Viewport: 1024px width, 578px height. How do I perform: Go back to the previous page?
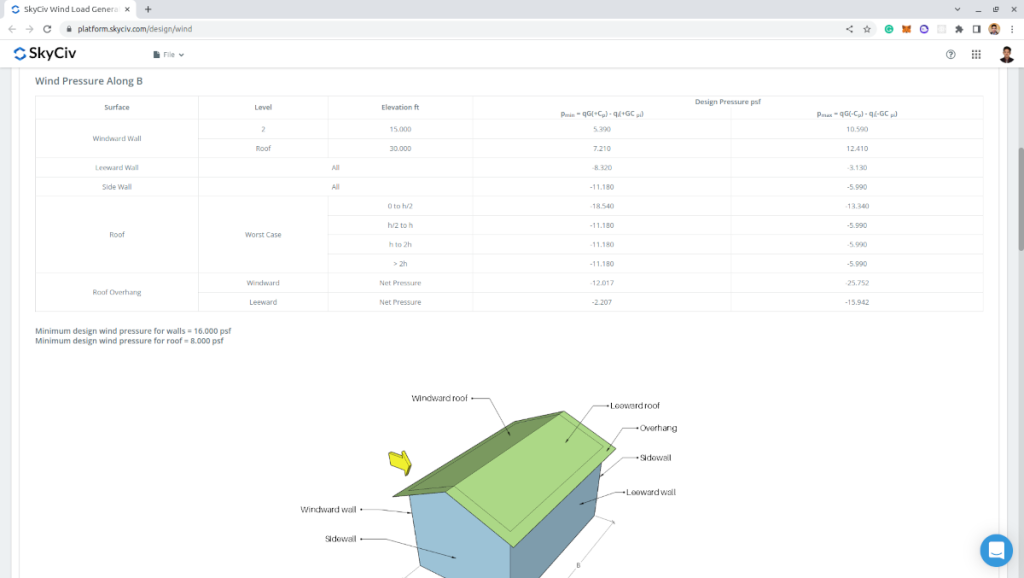pyautogui.click(x=12, y=29)
